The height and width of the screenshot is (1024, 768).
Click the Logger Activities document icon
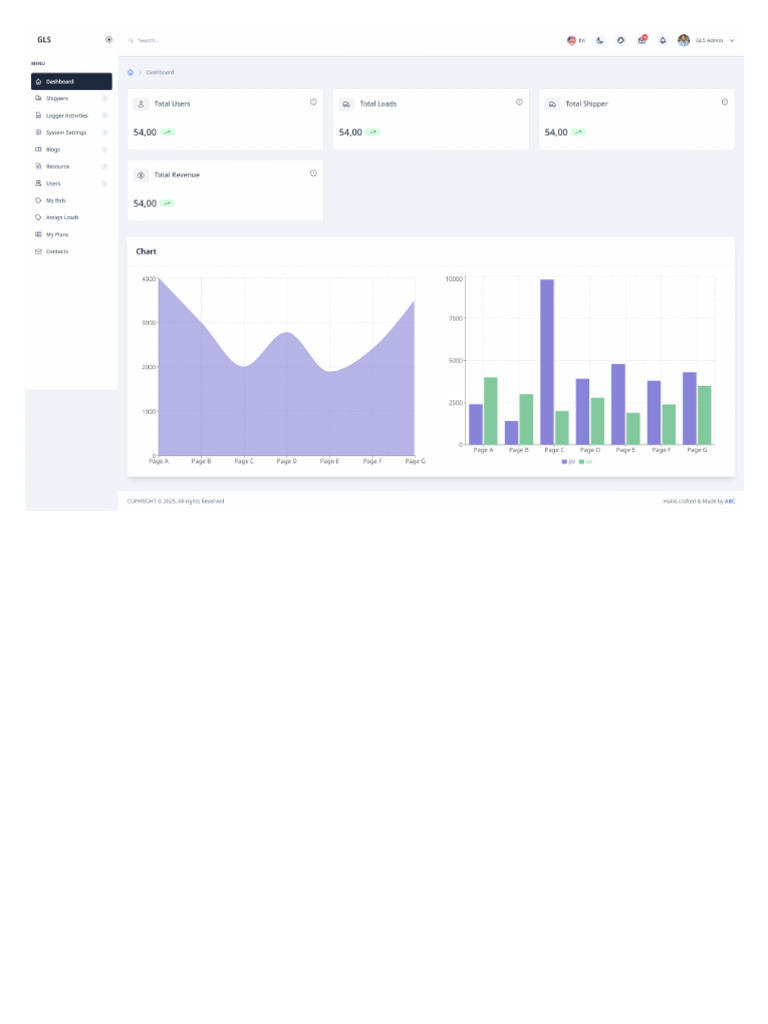pos(38,115)
